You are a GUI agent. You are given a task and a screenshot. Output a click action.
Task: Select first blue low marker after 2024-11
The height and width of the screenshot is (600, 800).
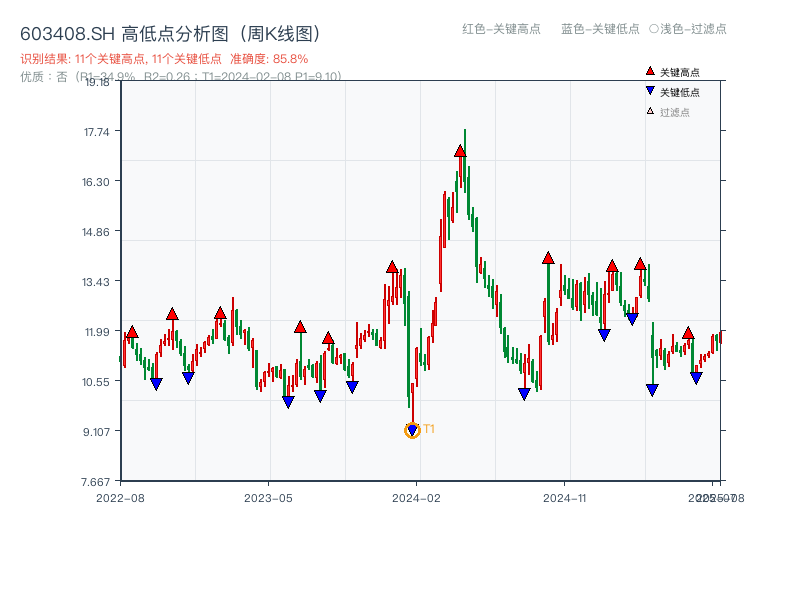coord(605,335)
